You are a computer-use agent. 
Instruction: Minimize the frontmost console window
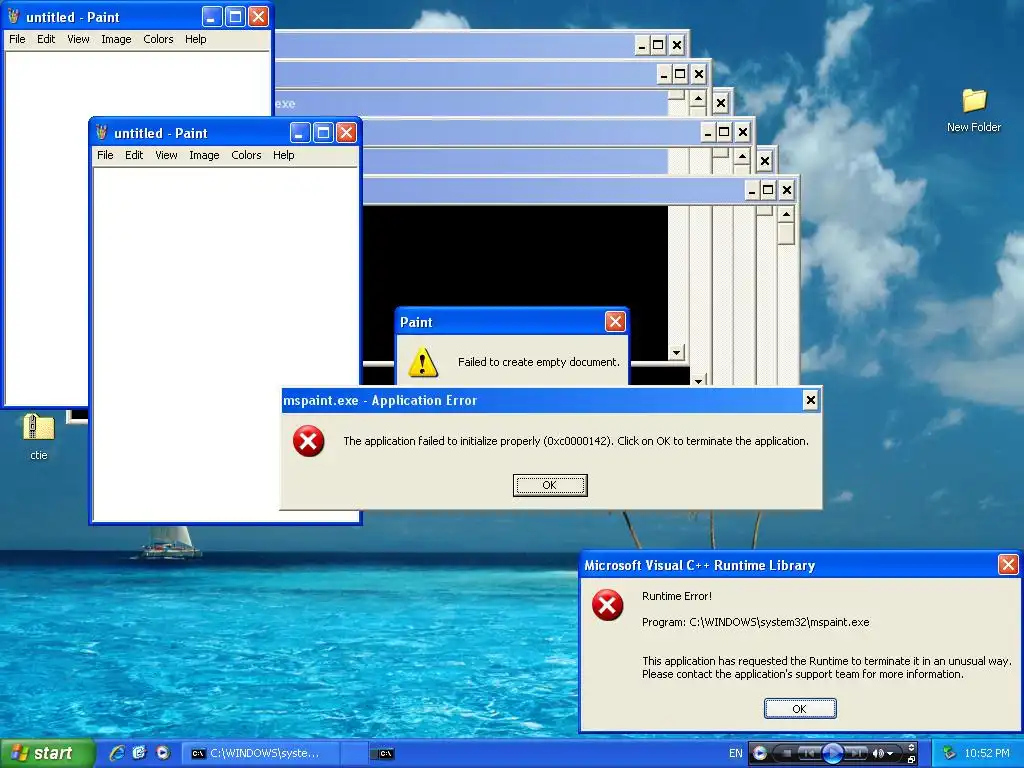[752, 190]
